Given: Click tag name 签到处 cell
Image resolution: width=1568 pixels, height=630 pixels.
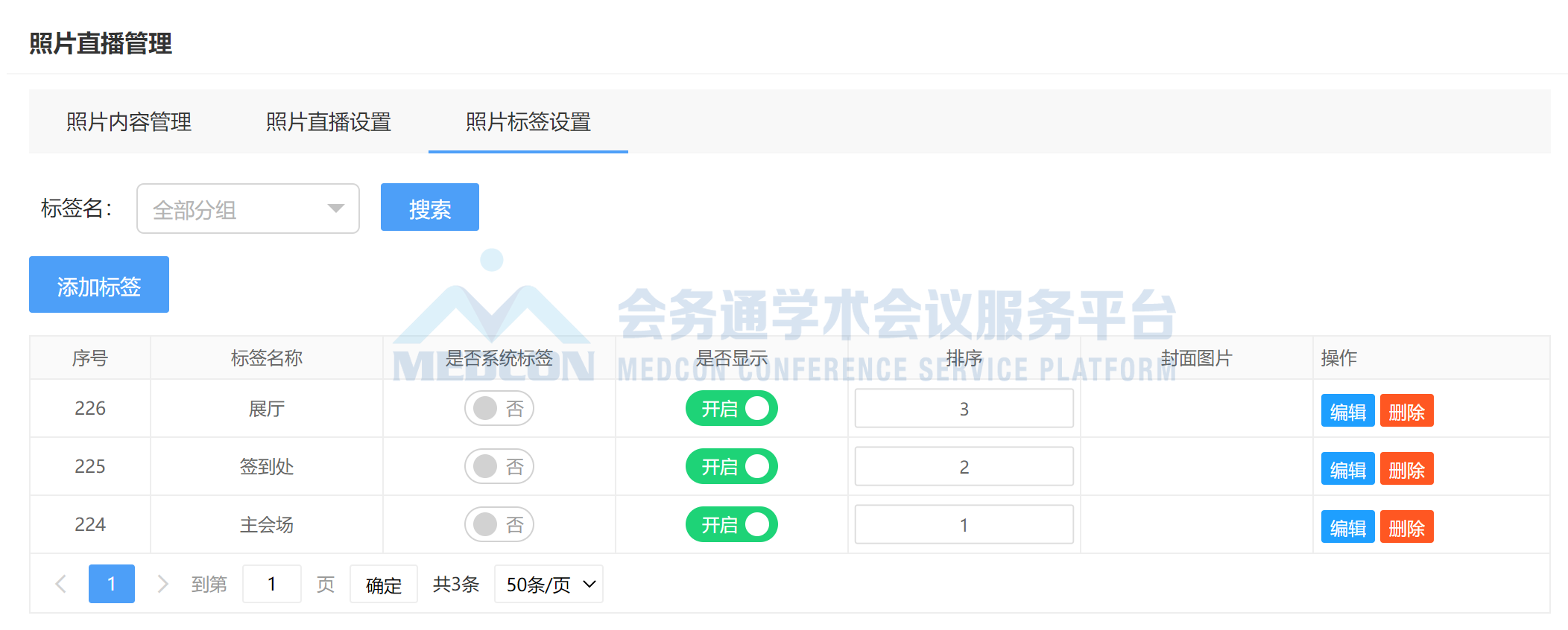Looking at the screenshot, I should click(x=267, y=467).
